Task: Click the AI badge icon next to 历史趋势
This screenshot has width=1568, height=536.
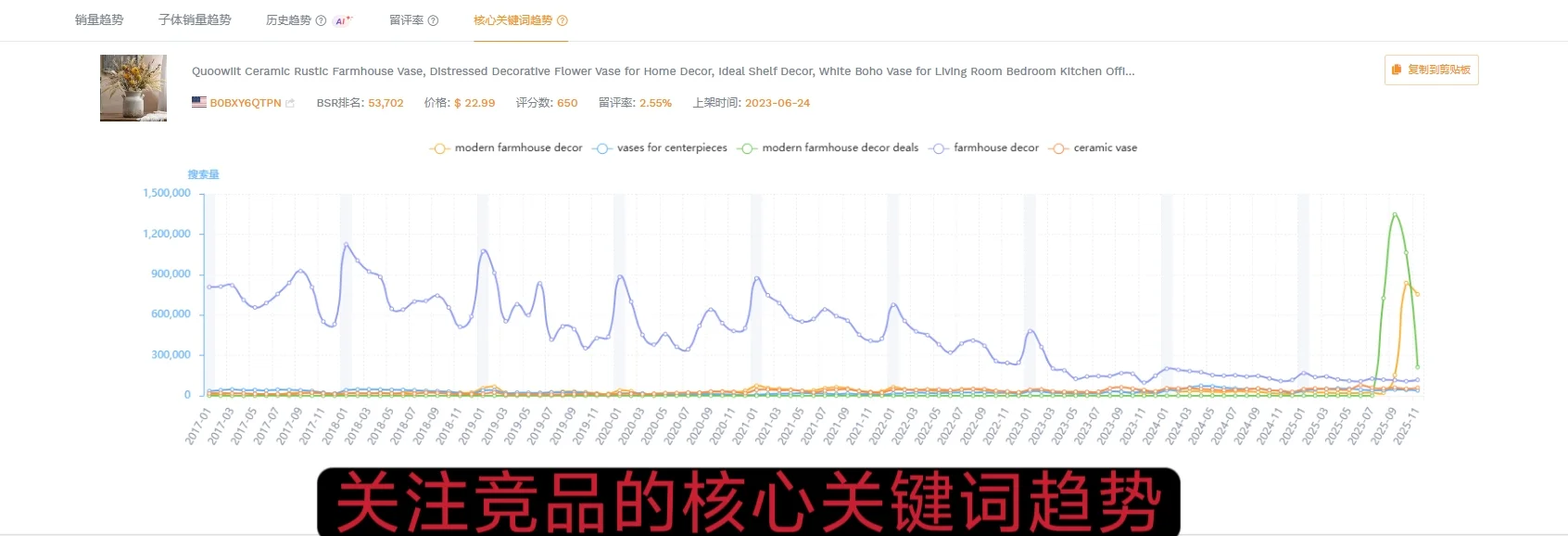Action: pyautogui.click(x=343, y=20)
